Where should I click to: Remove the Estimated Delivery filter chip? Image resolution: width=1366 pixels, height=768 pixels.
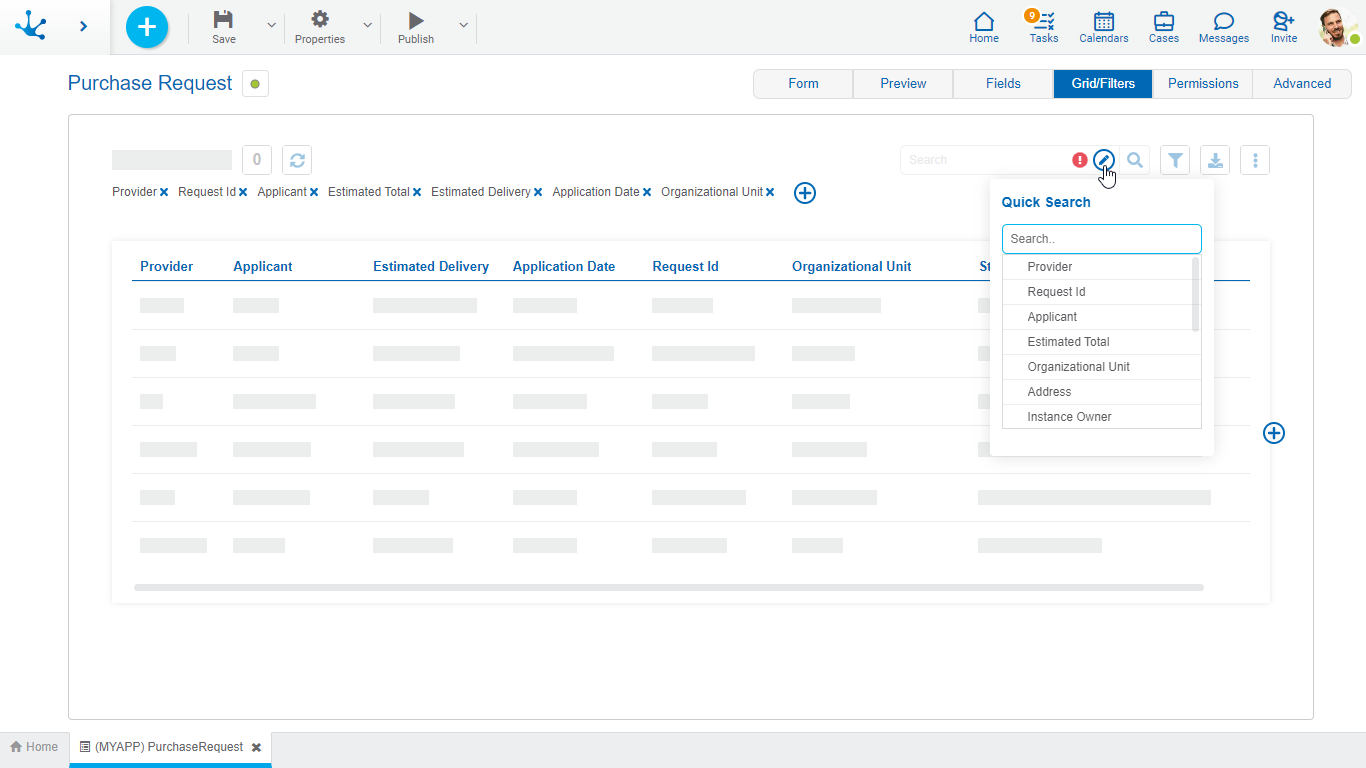[538, 193]
